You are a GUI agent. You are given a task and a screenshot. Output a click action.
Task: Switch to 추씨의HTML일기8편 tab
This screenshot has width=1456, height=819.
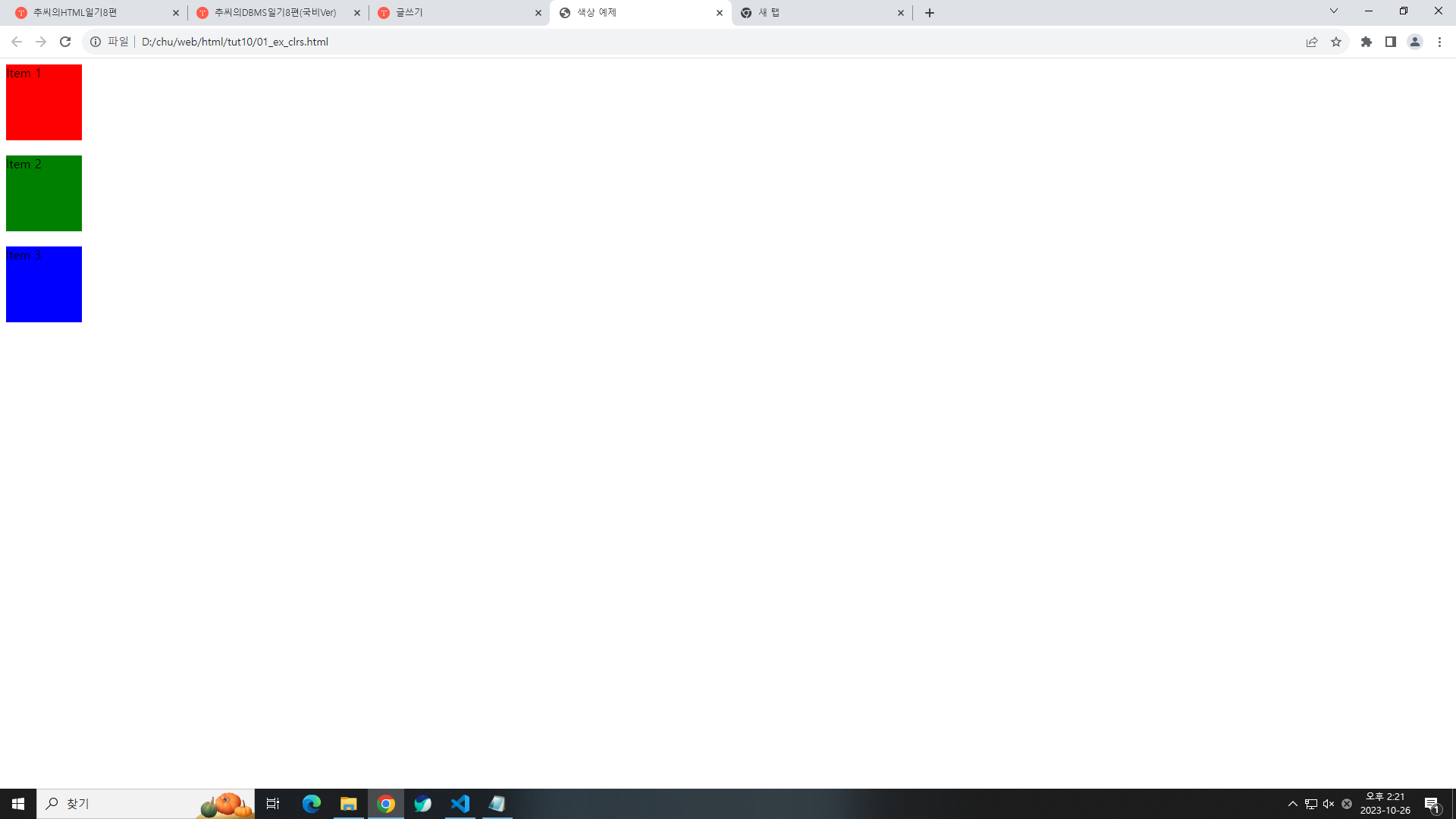[91, 13]
